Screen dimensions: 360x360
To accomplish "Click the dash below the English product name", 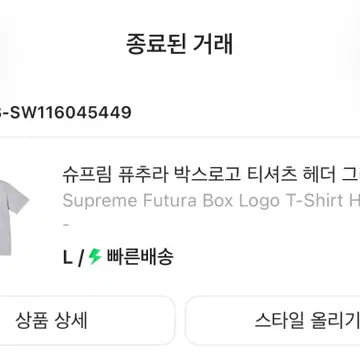I will pyautogui.click(x=66, y=225).
